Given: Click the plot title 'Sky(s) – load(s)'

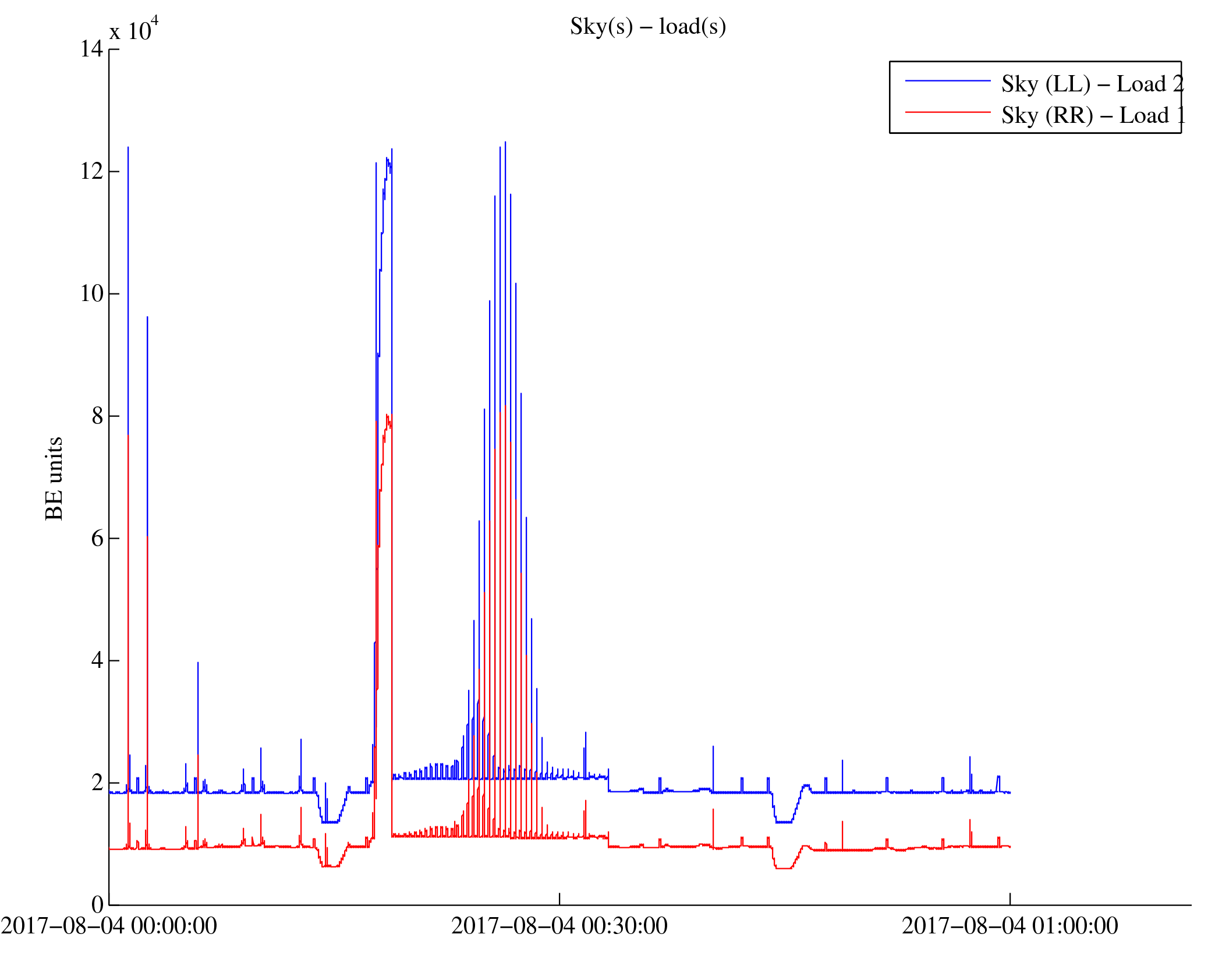Looking at the screenshot, I should (x=648, y=27).
